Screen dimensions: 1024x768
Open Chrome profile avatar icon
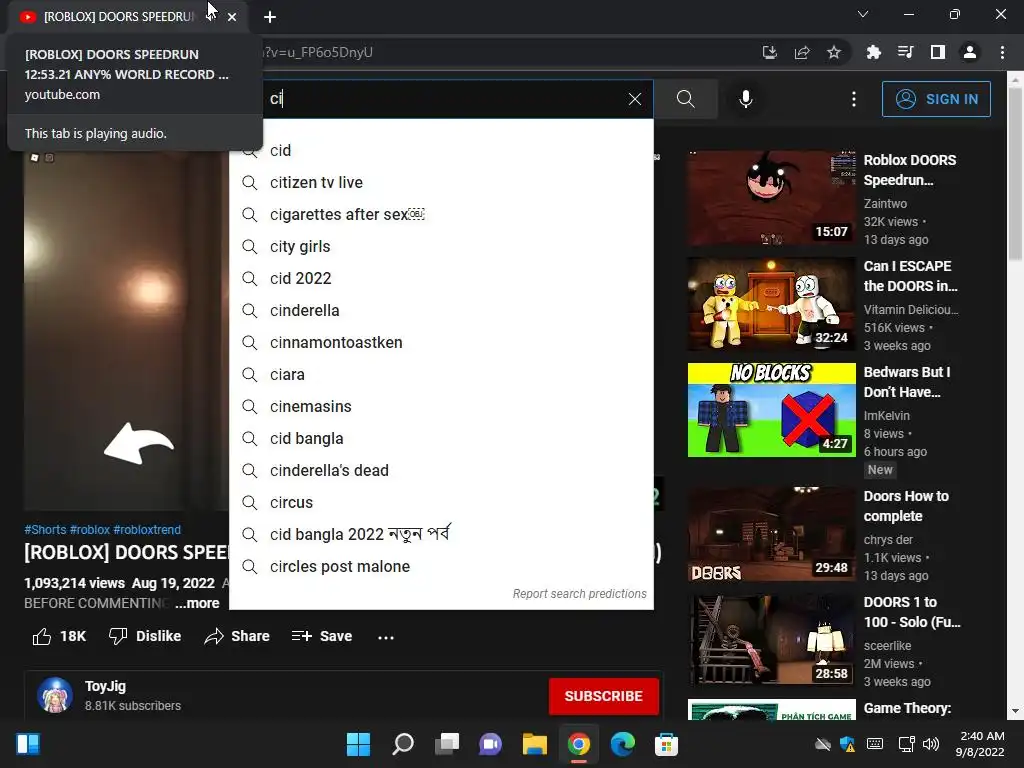click(x=970, y=52)
